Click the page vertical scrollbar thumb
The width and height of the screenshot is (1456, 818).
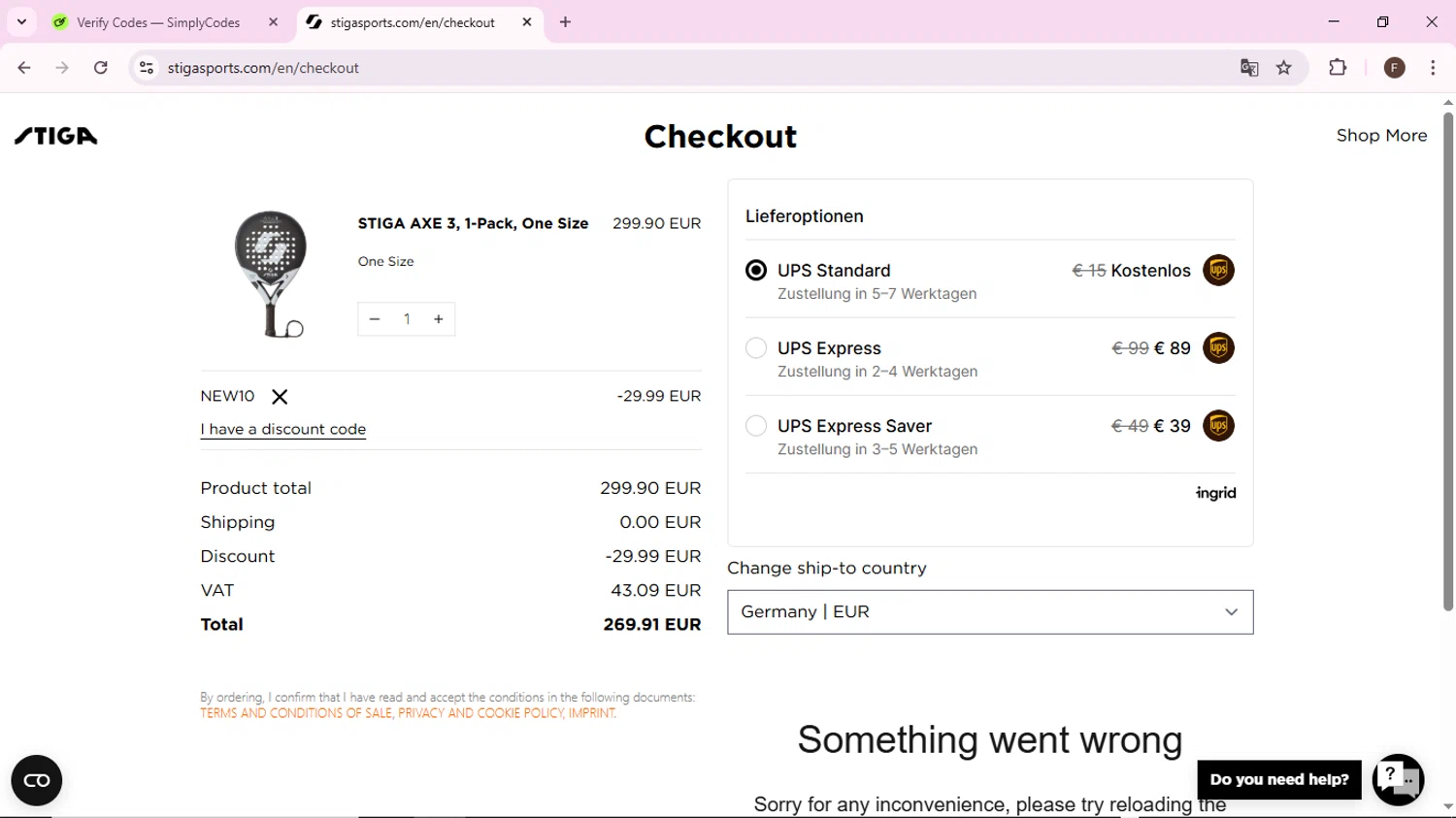[1447, 361]
